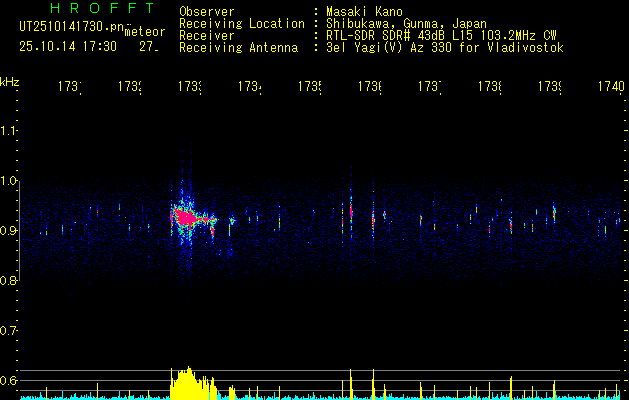Click the "Observer" label
Image resolution: width=629 pixels, height=400 pixels.
pos(207,12)
